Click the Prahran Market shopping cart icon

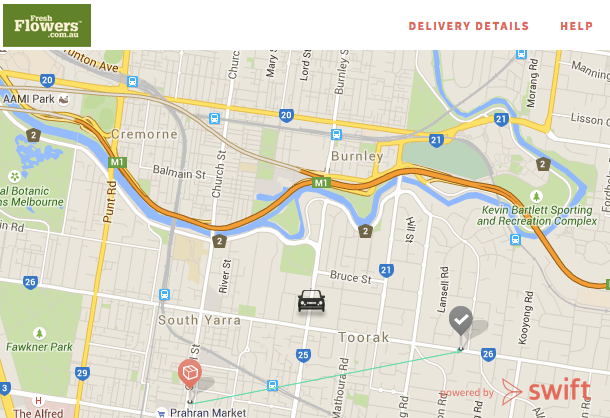tap(161, 413)
